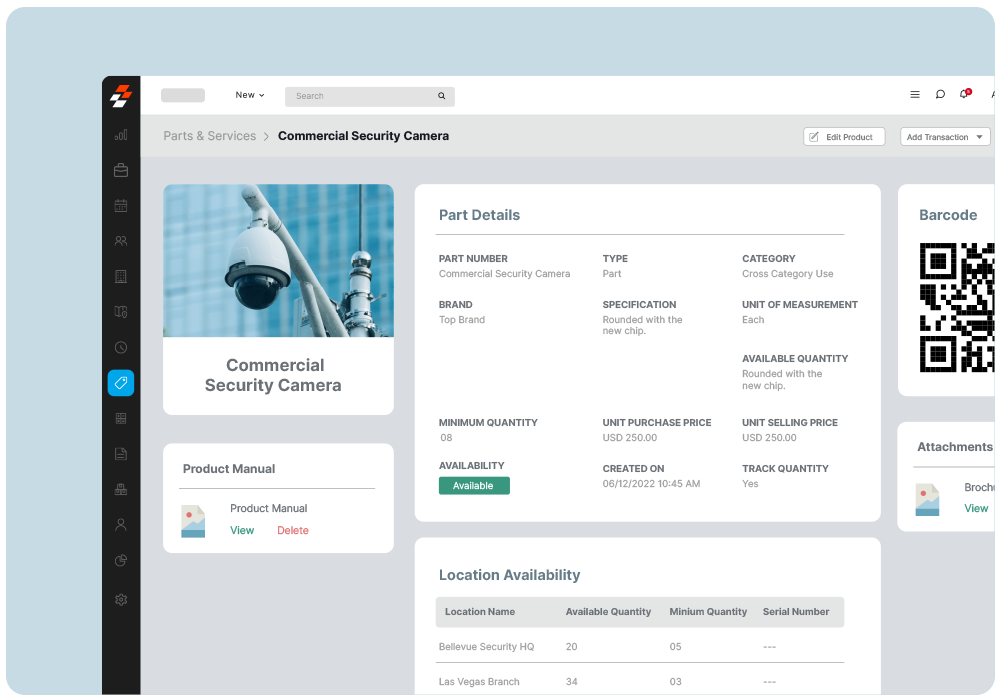Viewport: 1000px width, 700px height.
Task: Click Delete link under Product Manual
Action: click(x=293, y=531)
